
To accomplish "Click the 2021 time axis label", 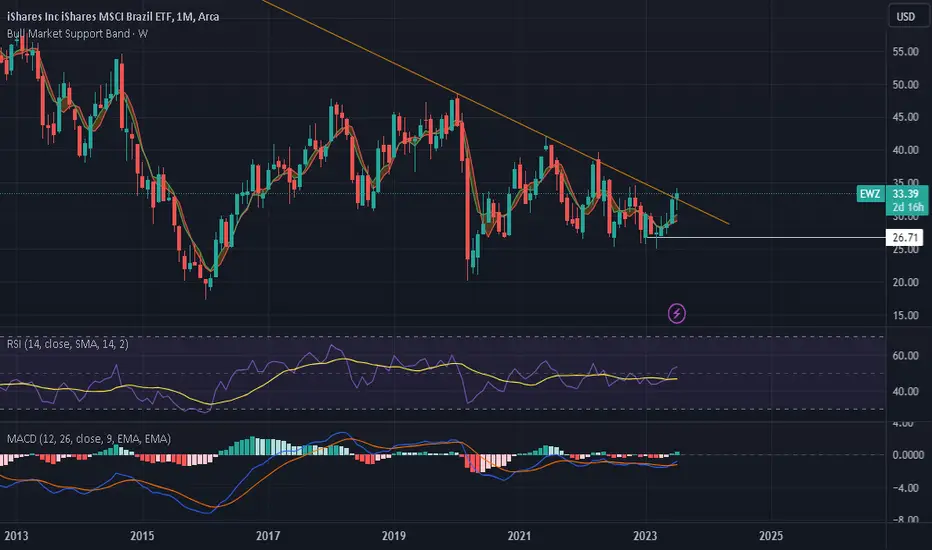I will coord(519,536).
